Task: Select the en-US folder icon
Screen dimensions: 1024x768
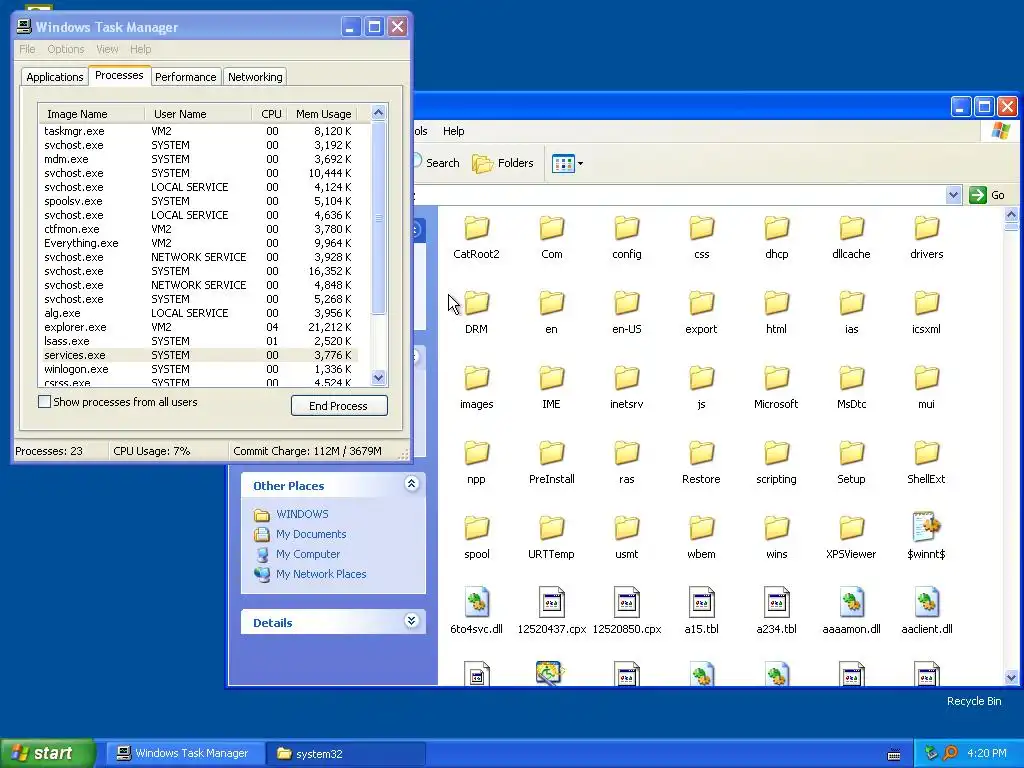Action: (x=627, y=304)
